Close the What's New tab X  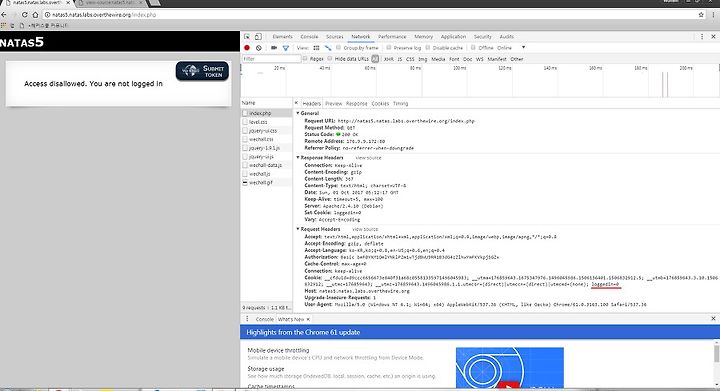click(308, 319)
